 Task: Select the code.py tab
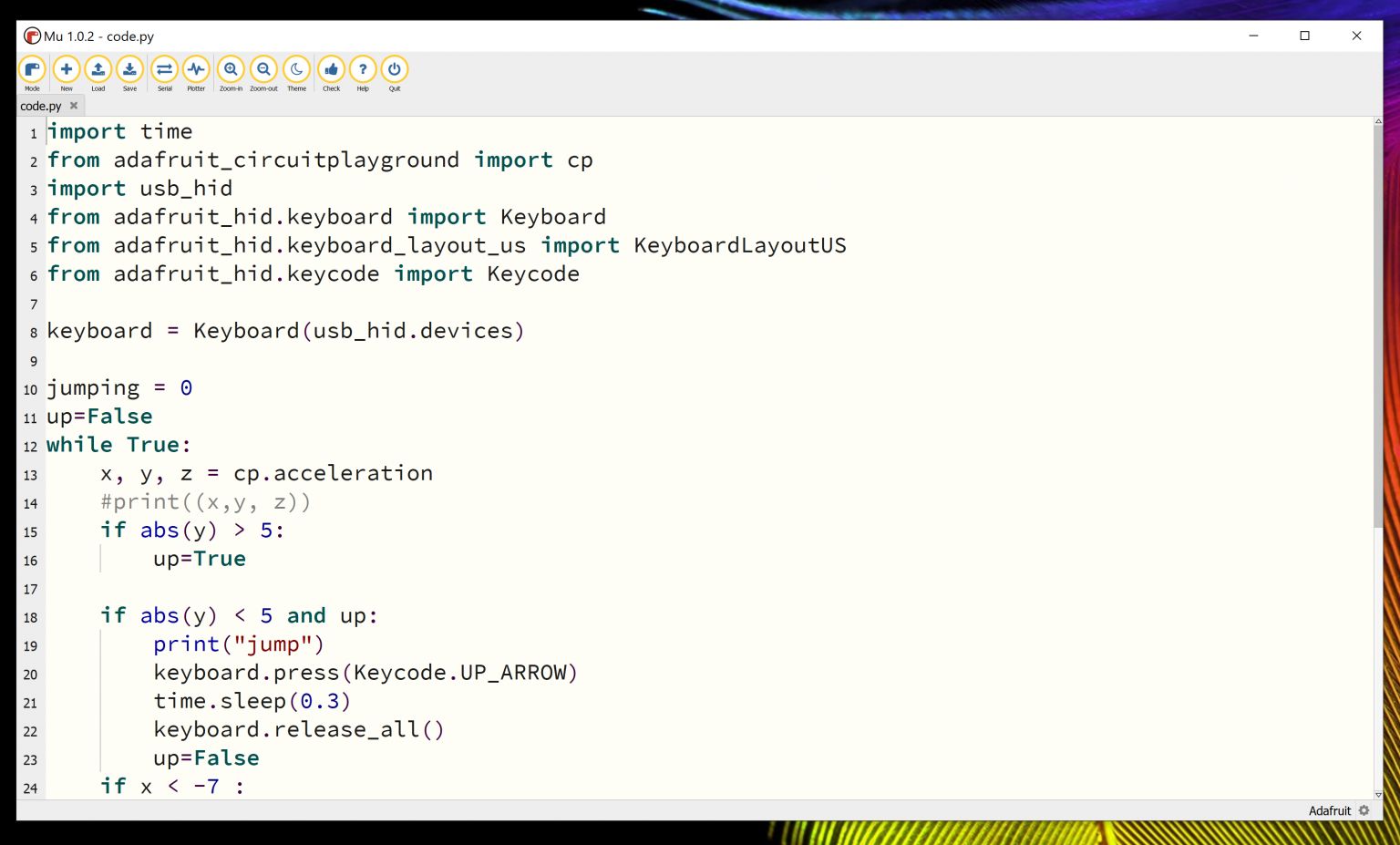coord(41,106)
